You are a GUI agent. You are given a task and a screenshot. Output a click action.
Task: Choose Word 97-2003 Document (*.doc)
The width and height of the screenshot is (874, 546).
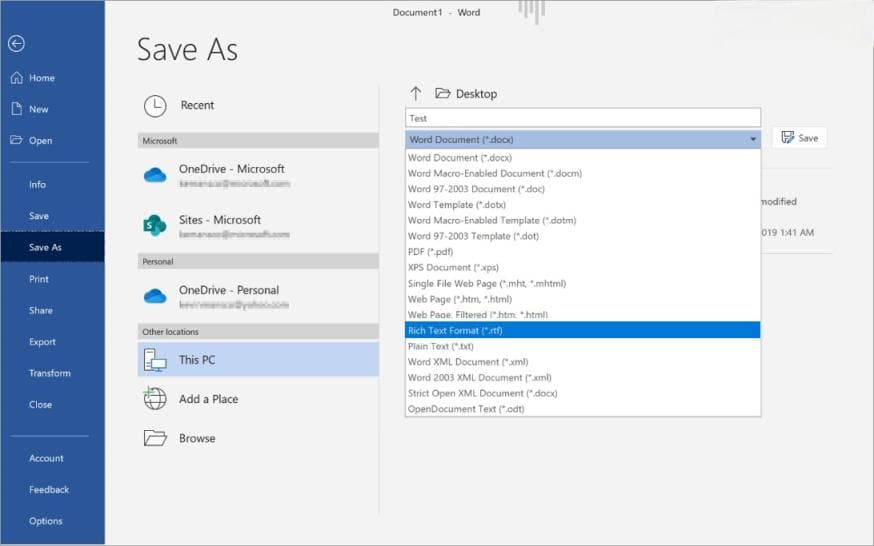tap(583, 189)
